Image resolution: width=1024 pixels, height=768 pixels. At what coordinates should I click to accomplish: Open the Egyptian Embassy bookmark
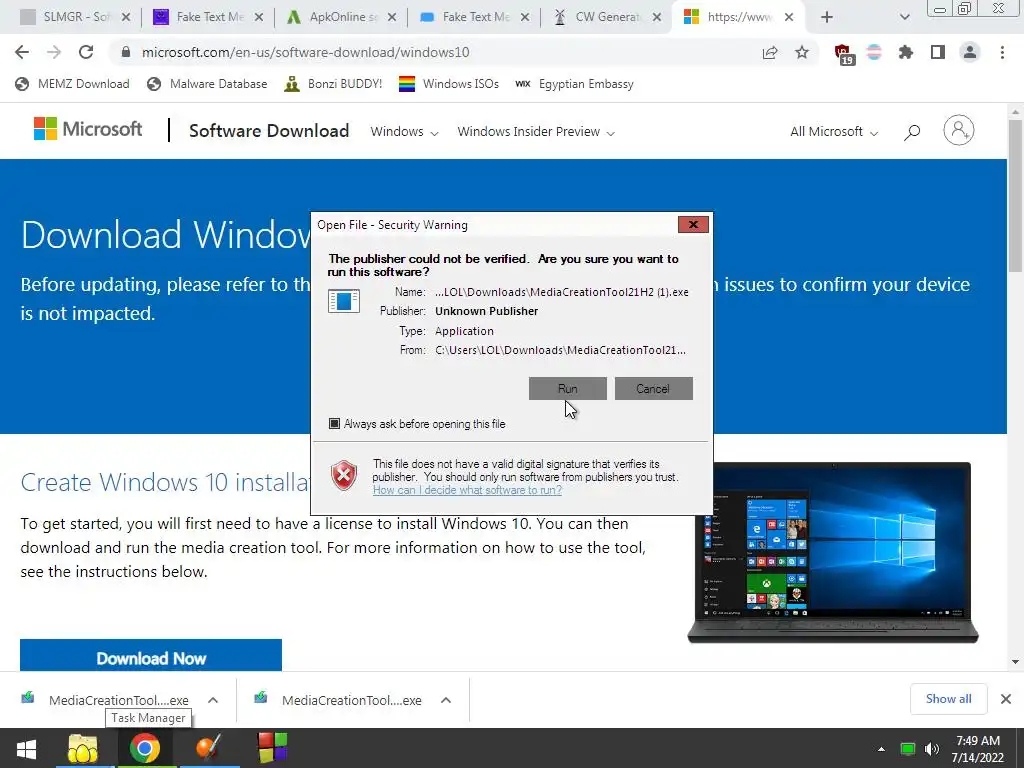point(574,84)
